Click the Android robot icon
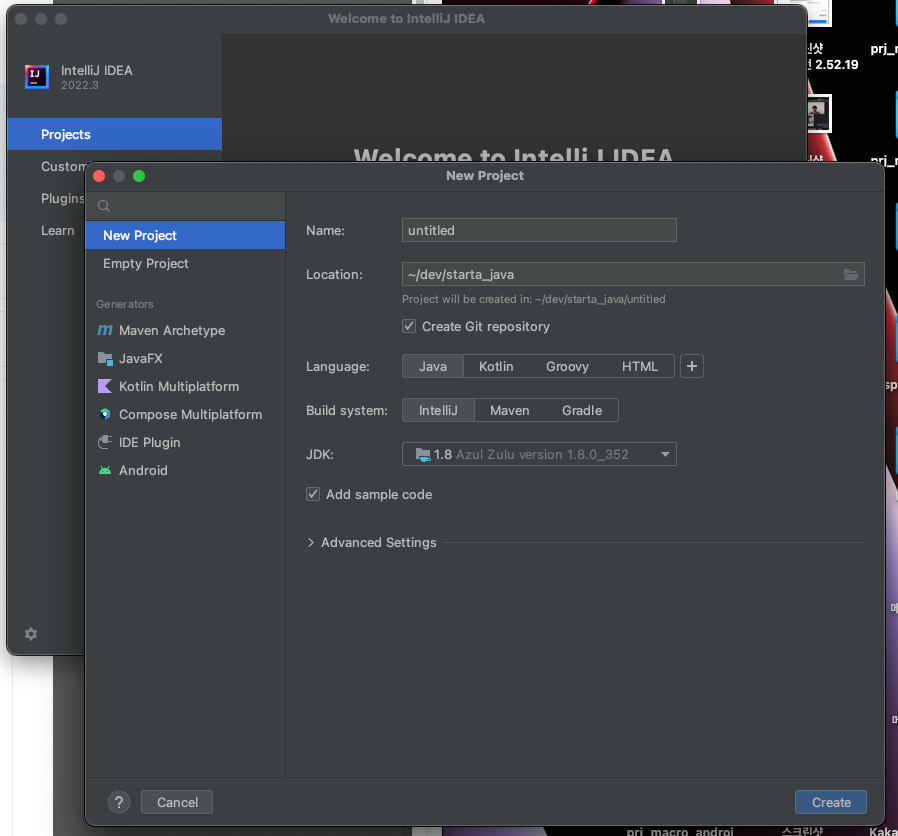 click(105, 470)
